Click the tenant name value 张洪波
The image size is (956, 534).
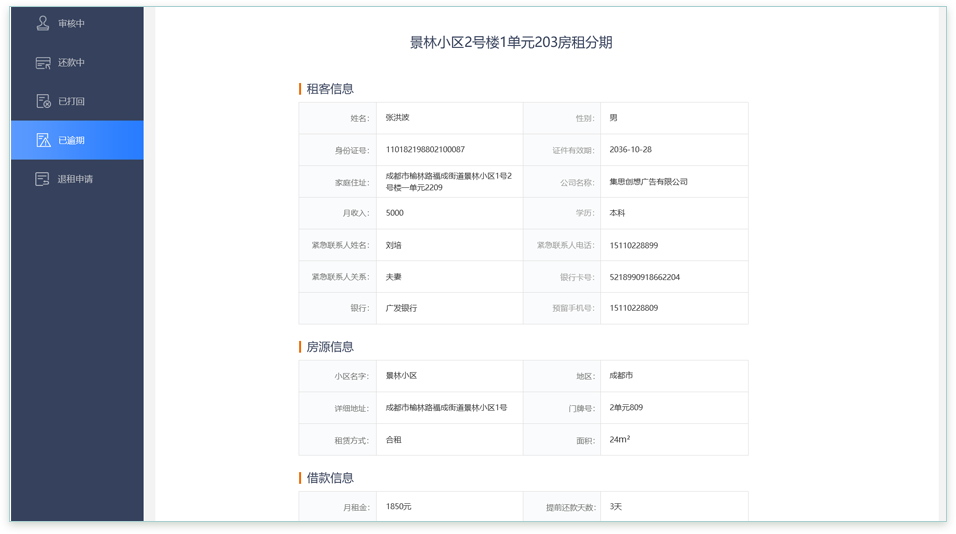(398, 118)
